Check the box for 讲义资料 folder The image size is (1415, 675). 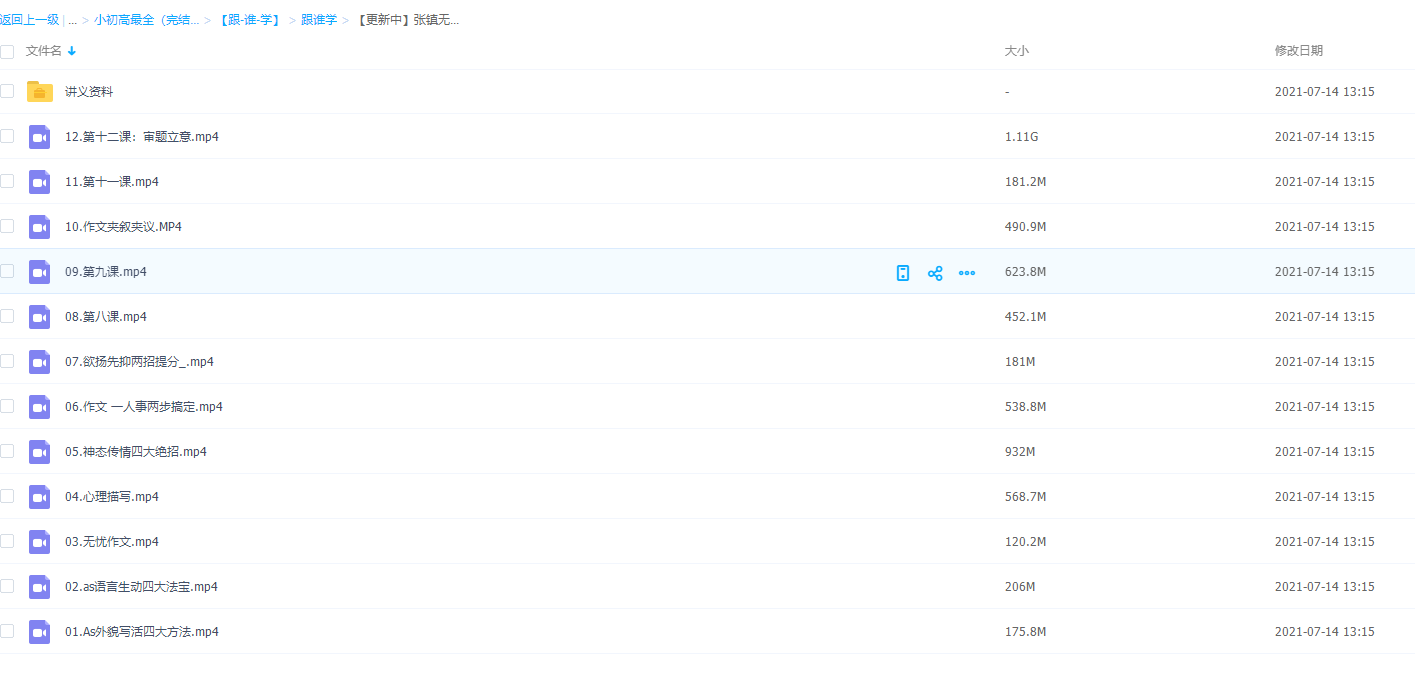click(x=8, y=91)
